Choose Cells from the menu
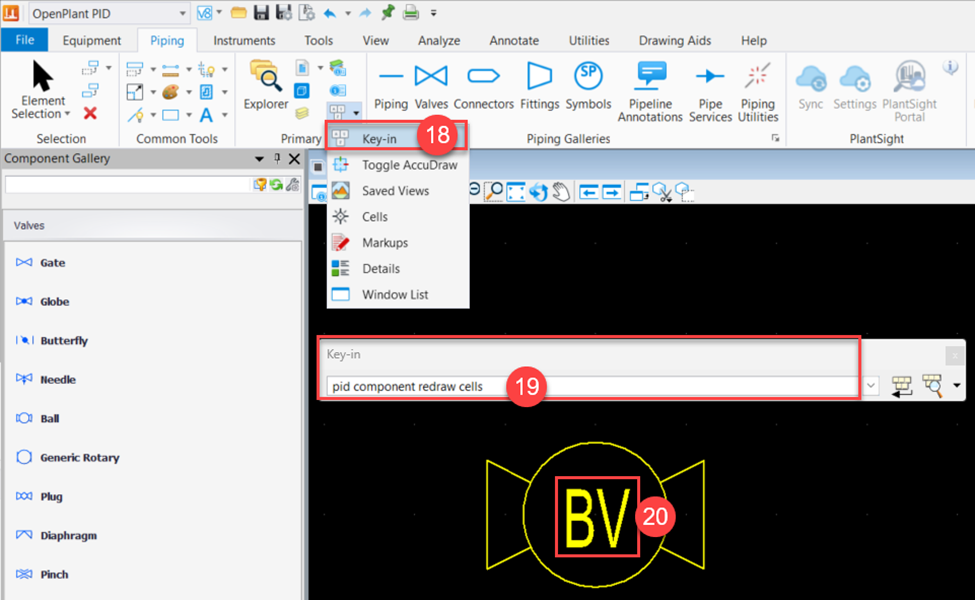 tap(398, 217)
